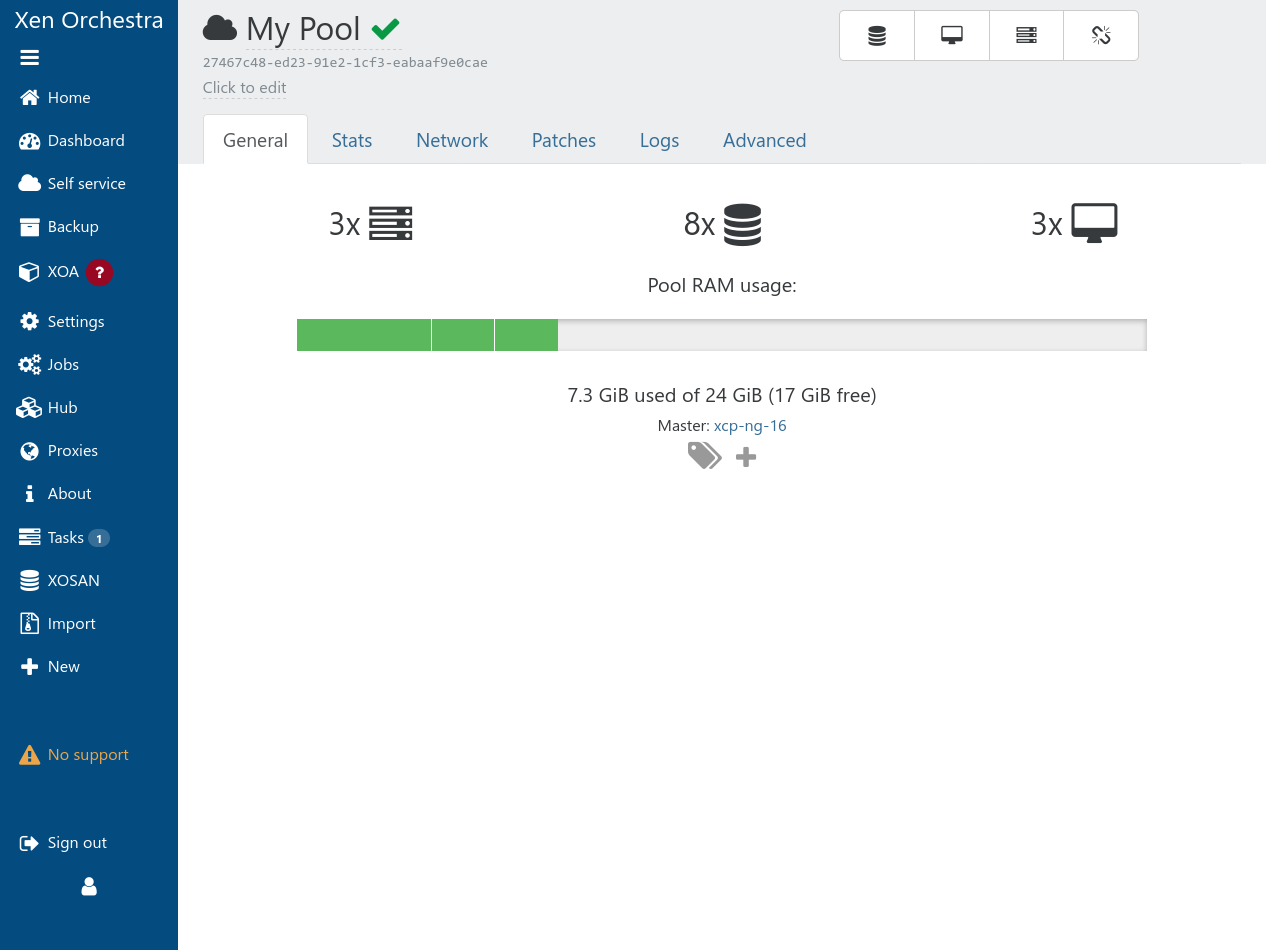The height and width of the screenshot is (950, 1266).
Task: Open the 3x hosts server icon
Action: [390, 224]
